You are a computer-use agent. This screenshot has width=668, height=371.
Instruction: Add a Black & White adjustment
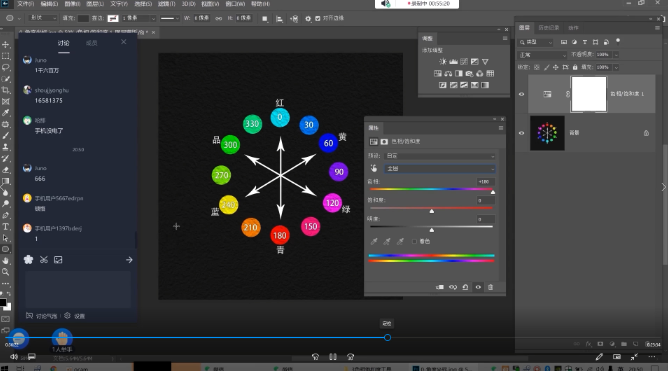click(x=459, y=73)
